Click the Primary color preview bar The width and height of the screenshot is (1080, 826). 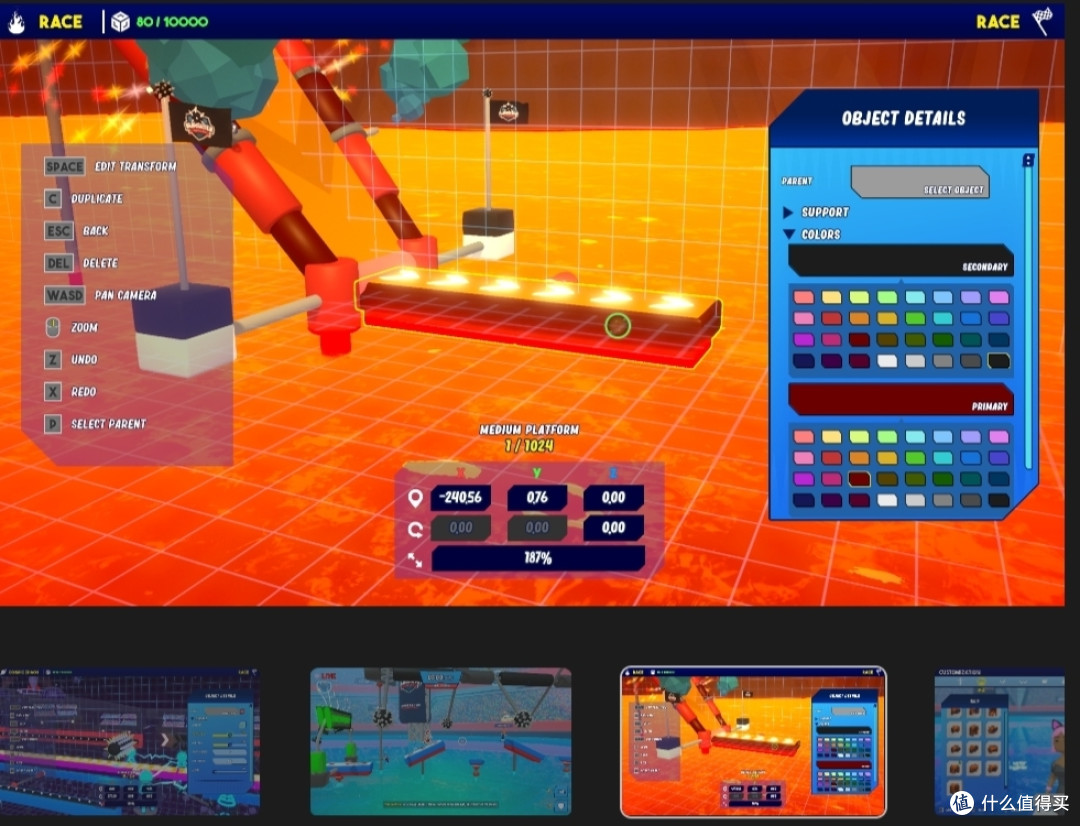tap(900, 400)
